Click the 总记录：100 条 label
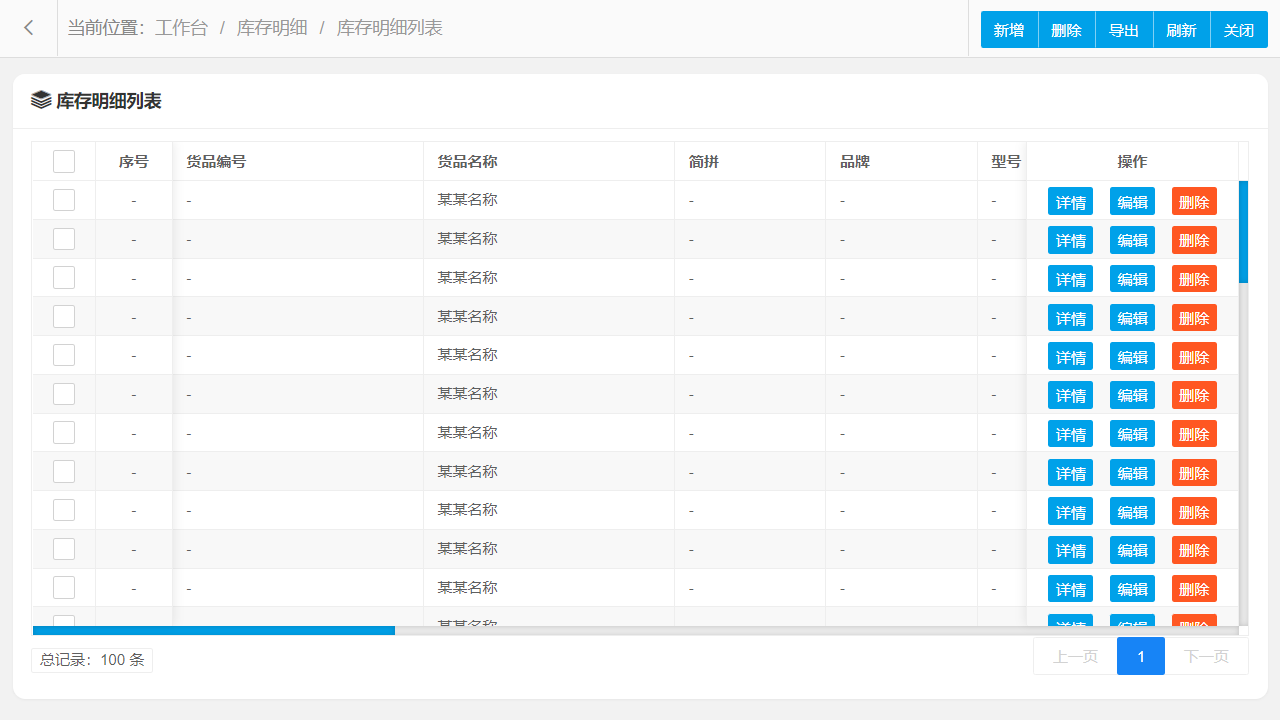This screenshot has height=720, width=1280. point(92,660)
